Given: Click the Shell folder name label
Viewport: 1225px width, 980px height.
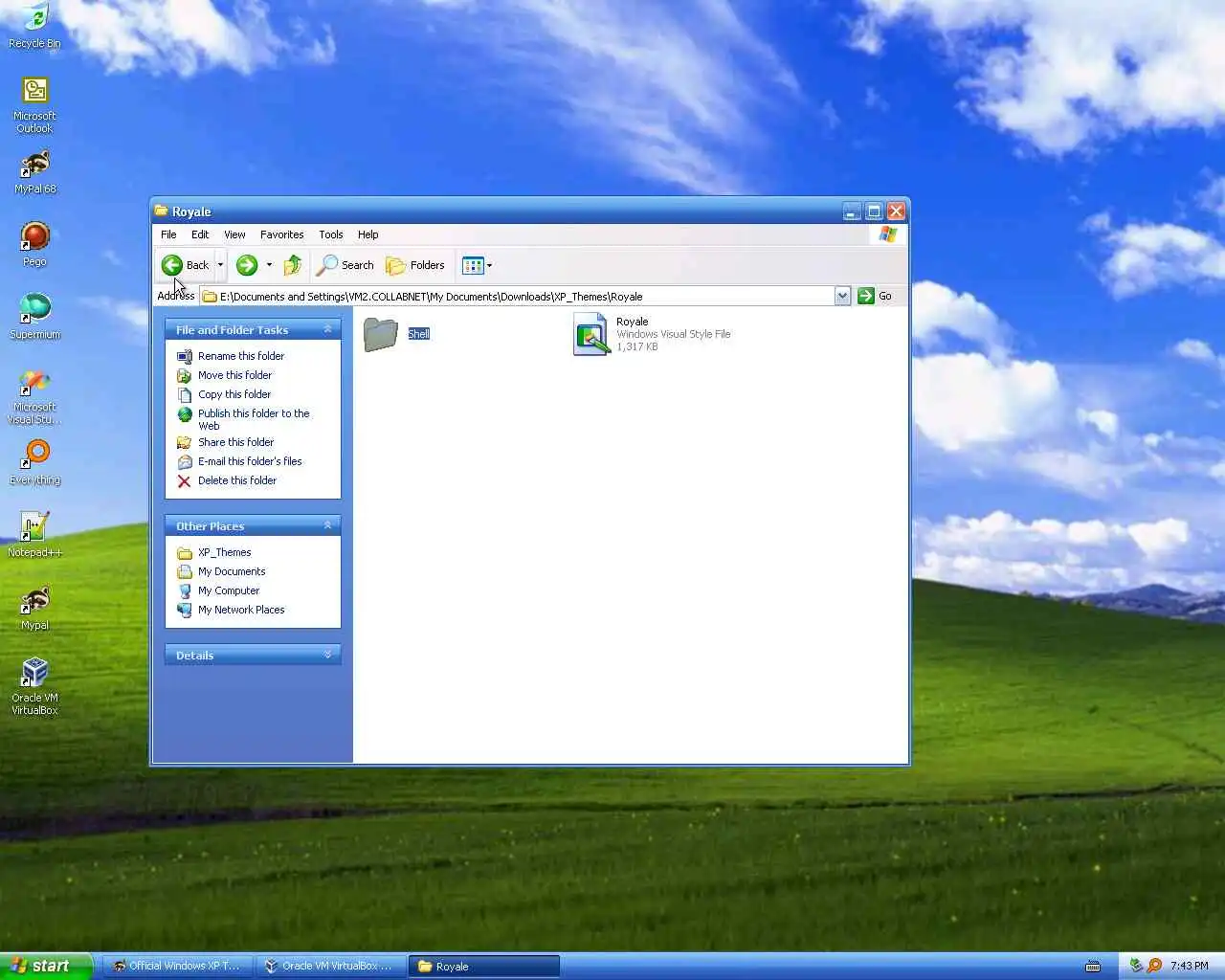Looking at the screenshot, I should (x=419, y=334).
